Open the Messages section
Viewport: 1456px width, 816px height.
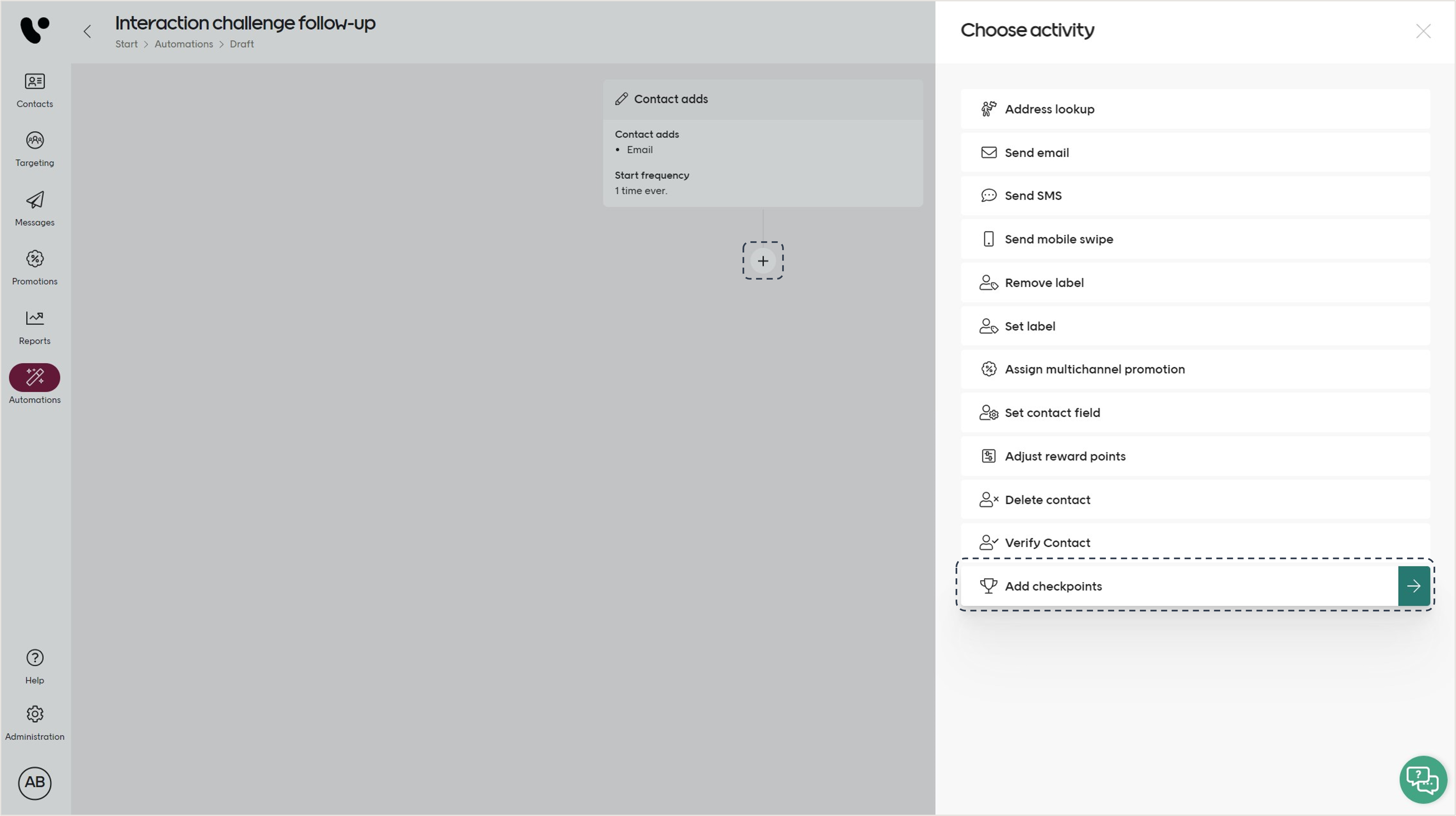coord(34,208)
